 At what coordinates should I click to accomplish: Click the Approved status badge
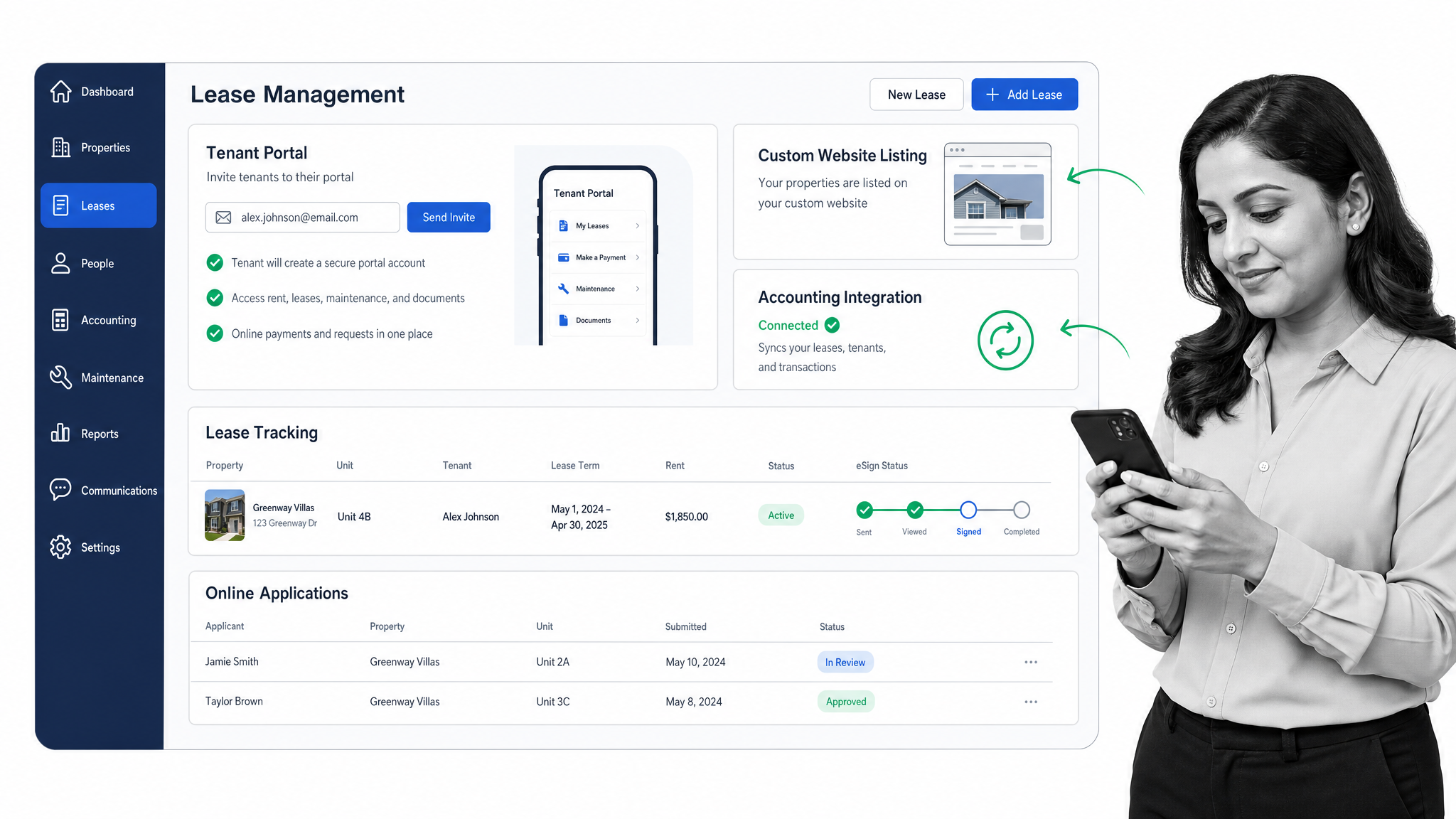click(x=846, y=702)
